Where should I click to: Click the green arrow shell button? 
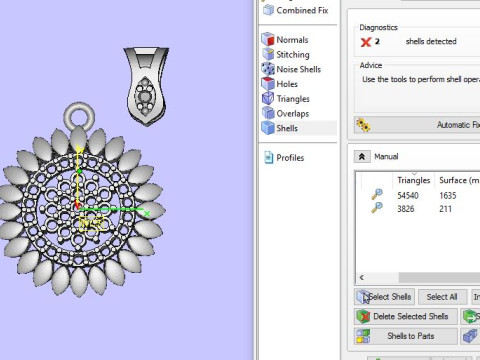[x=471, y=316]
